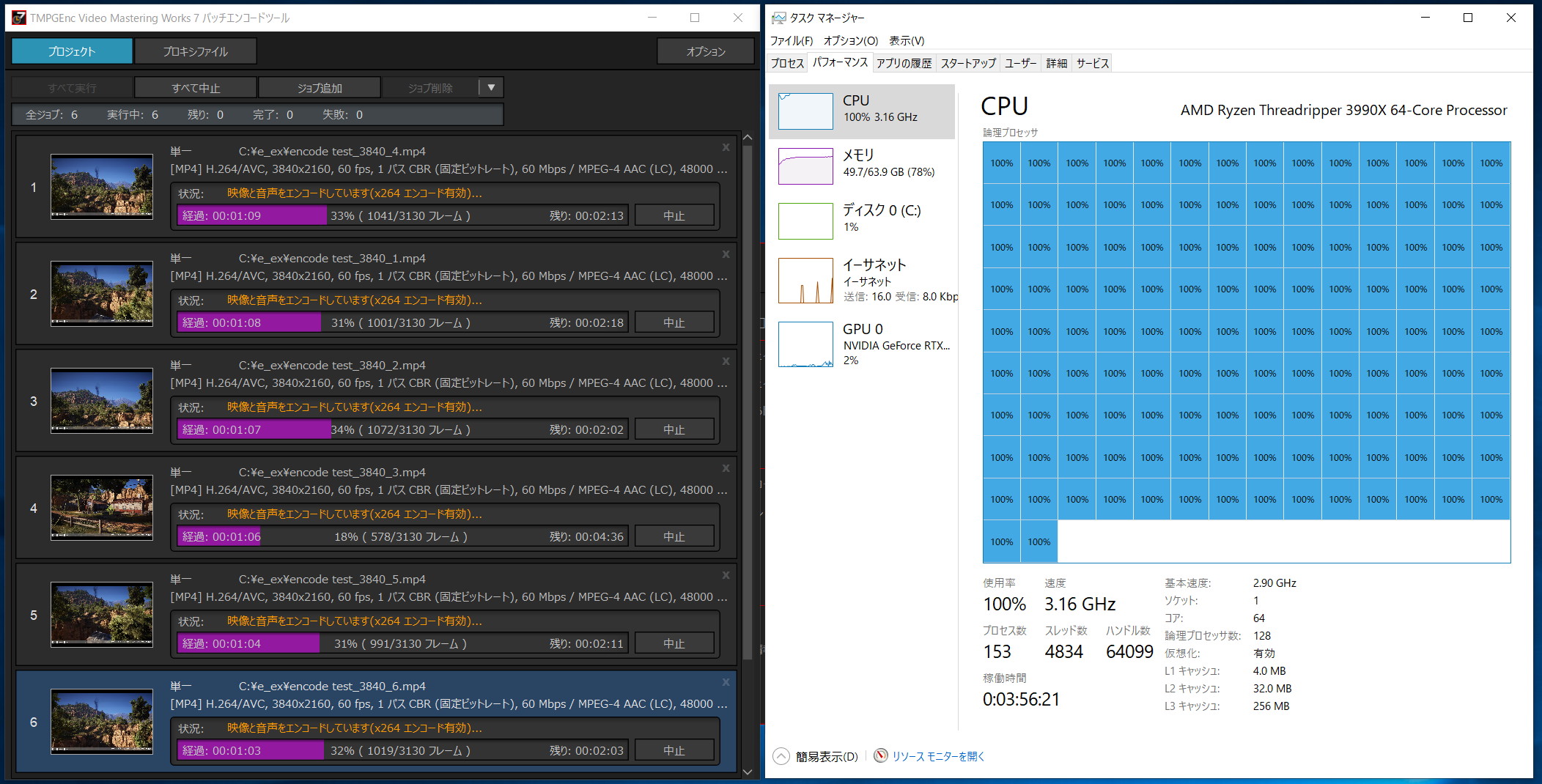Click the Task Manager icon in title bar
Viewport: 1542px width, 784px height.
(778, 18)
